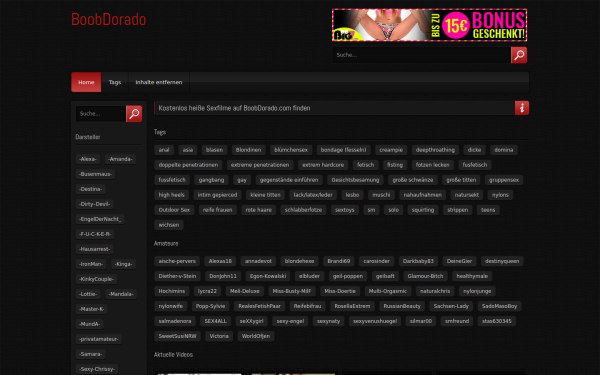Open the blondehexe amateur link
The width and height of the screenshot is (600, 375).
(x=300, y=261)
